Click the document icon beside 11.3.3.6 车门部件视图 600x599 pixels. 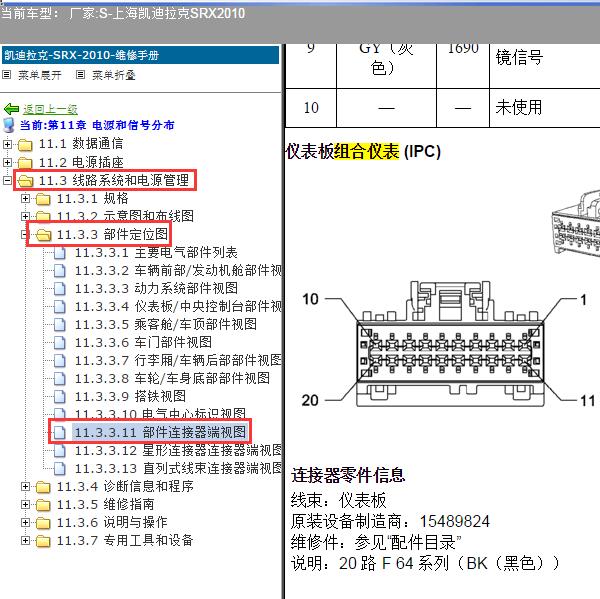(x=60, y=342)
